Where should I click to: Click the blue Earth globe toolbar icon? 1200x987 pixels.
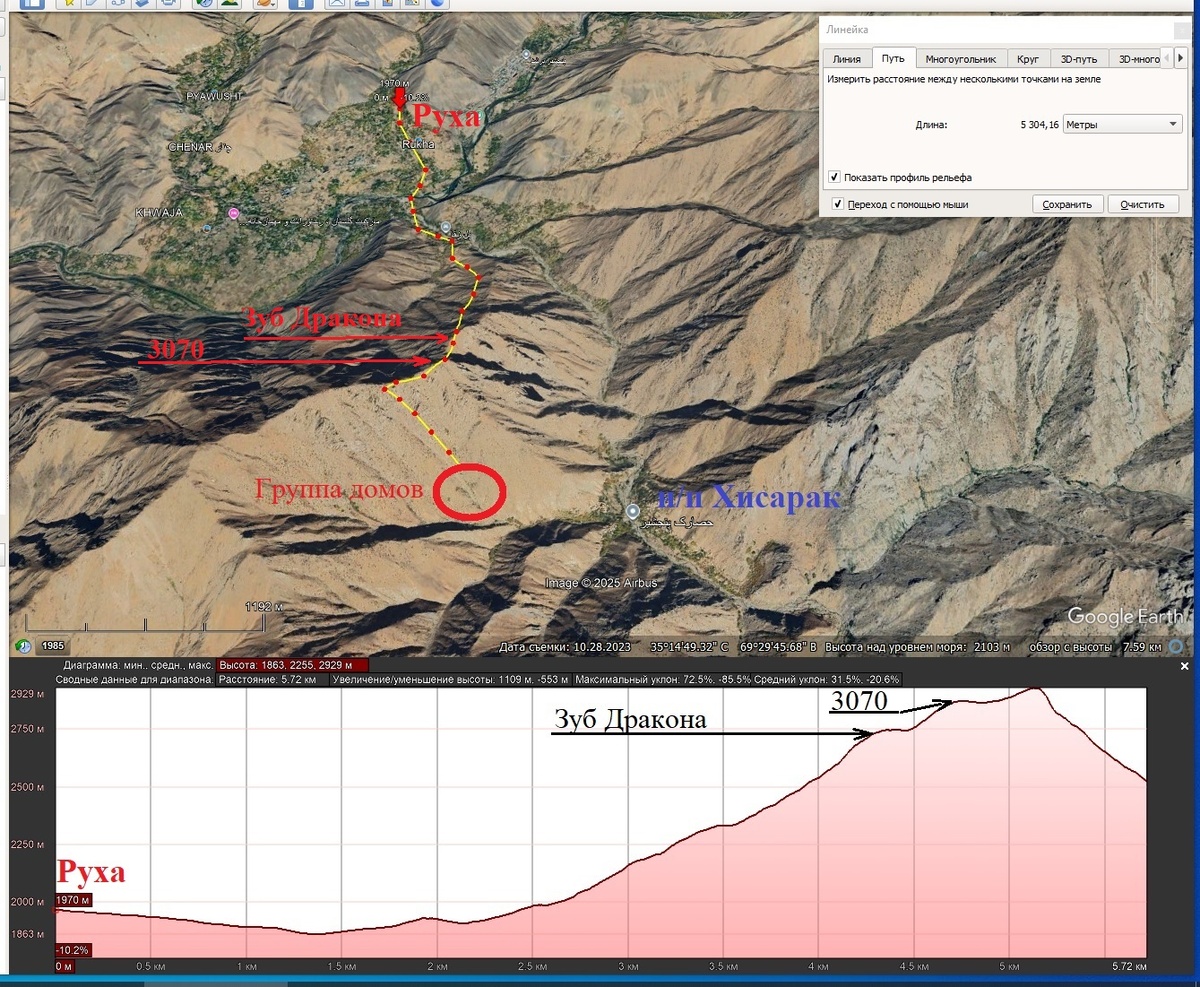click(x=436, y=4)
